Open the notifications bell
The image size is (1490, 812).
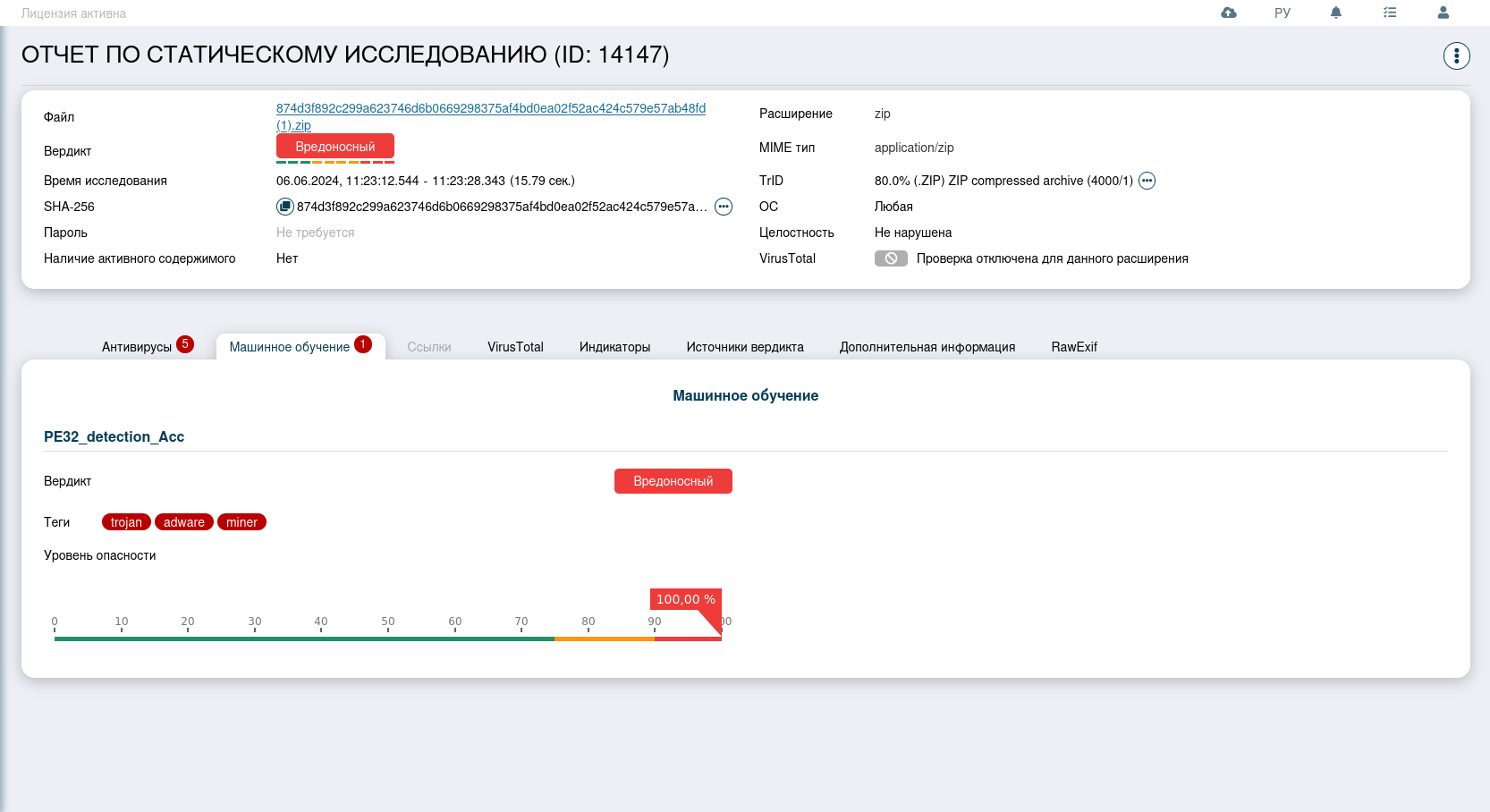tap(1335, 13)
